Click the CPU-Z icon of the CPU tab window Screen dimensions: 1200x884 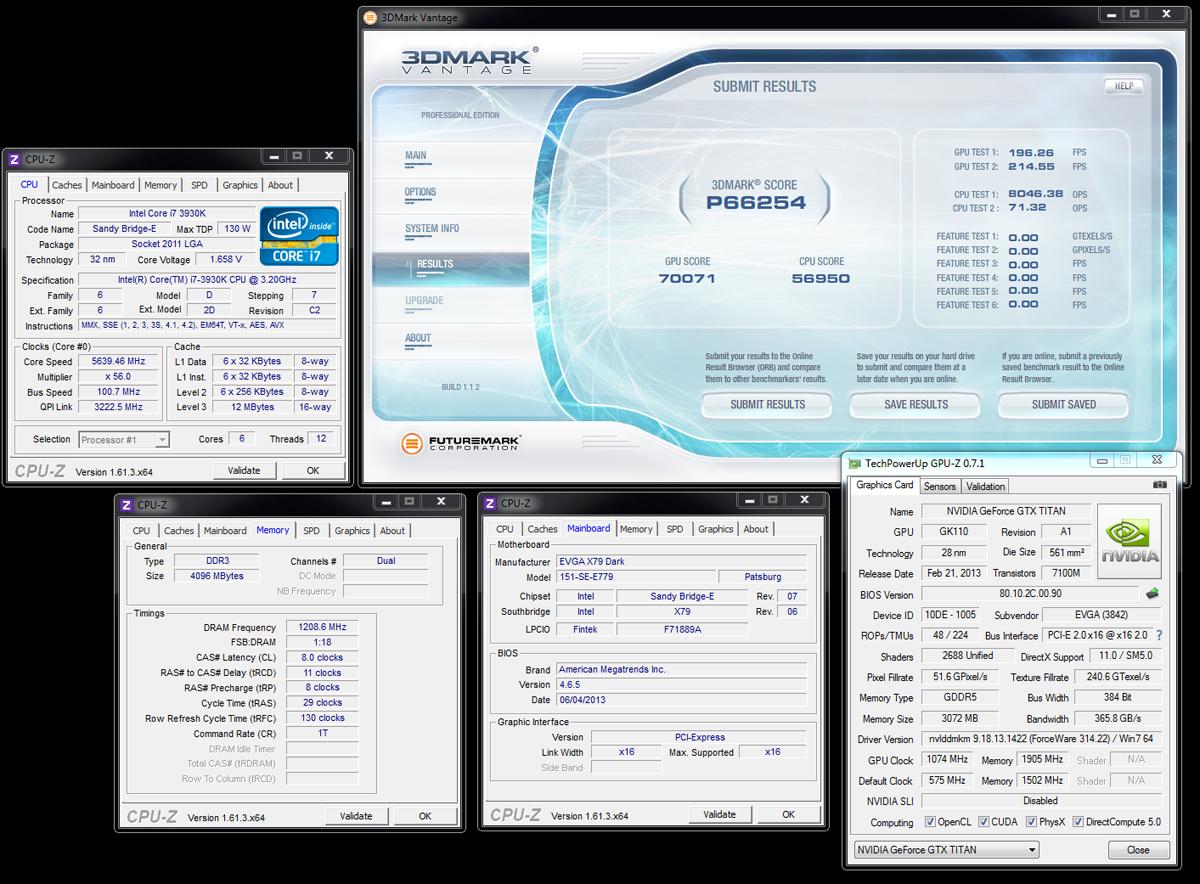pyautogui.click(x=14, y=159)
